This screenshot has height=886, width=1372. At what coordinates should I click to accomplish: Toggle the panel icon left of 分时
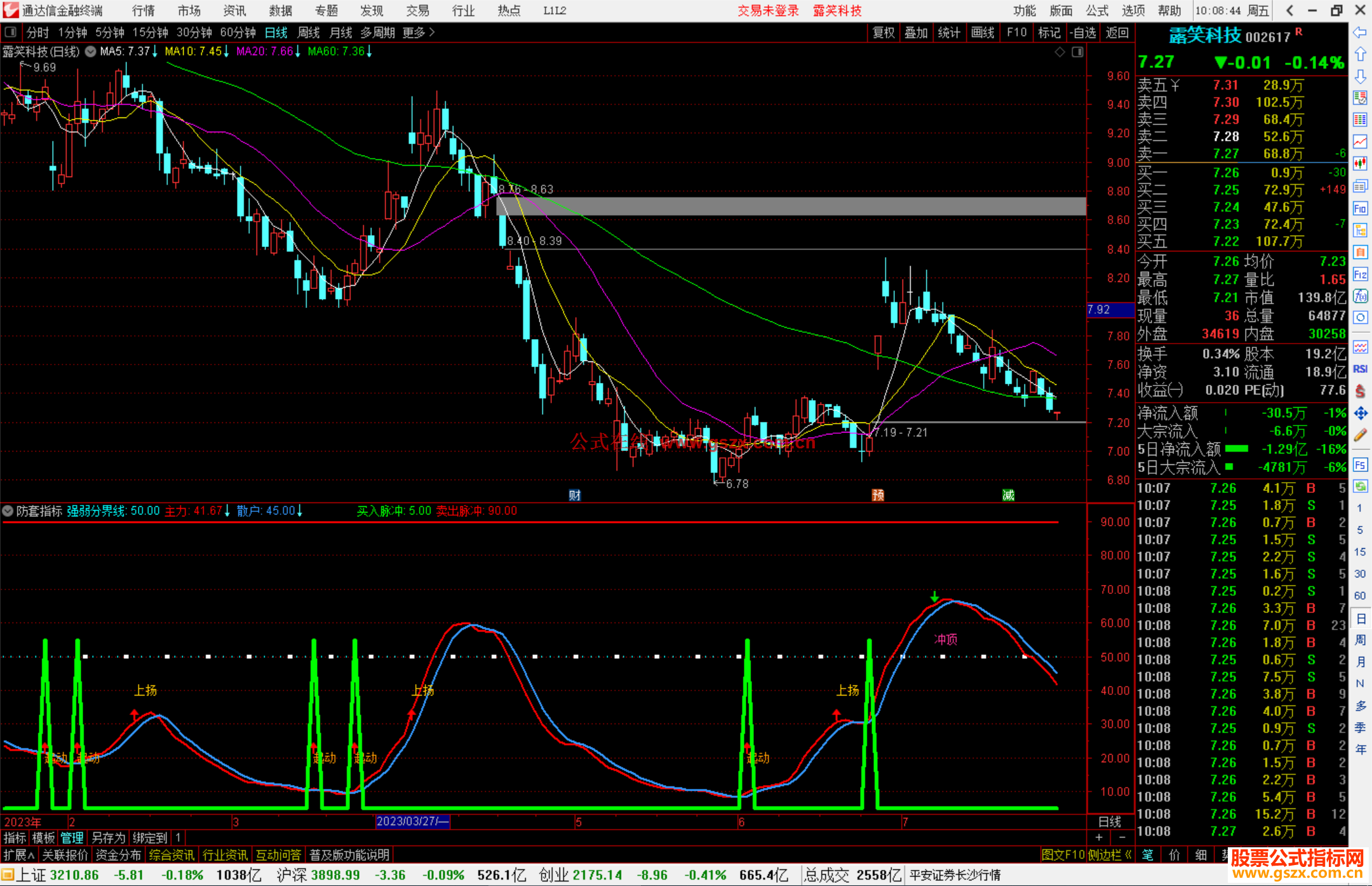point(10,32)
